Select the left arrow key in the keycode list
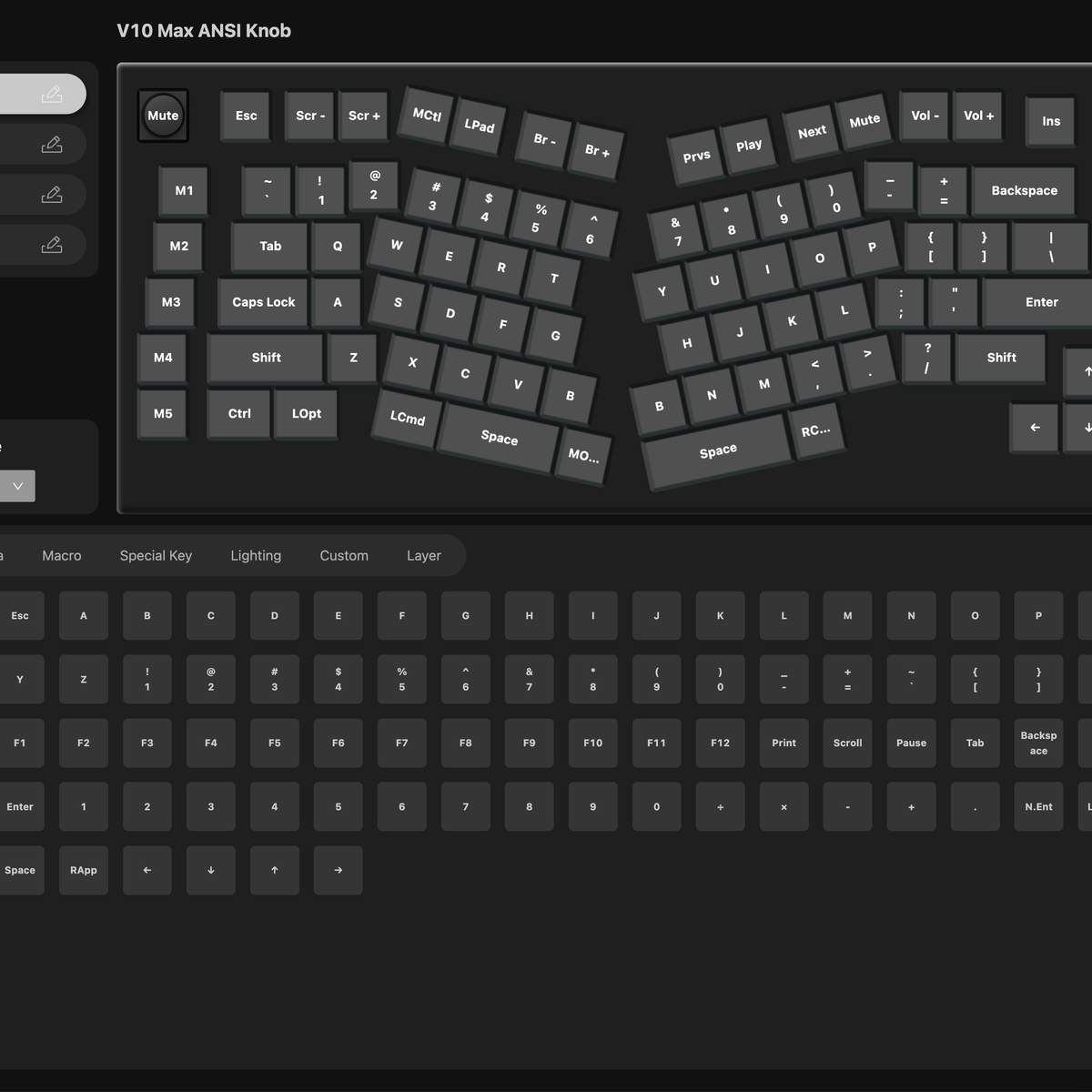The height and width of the screenshot is (1092, 1092). pyautogui.click(x=147, y=870)
